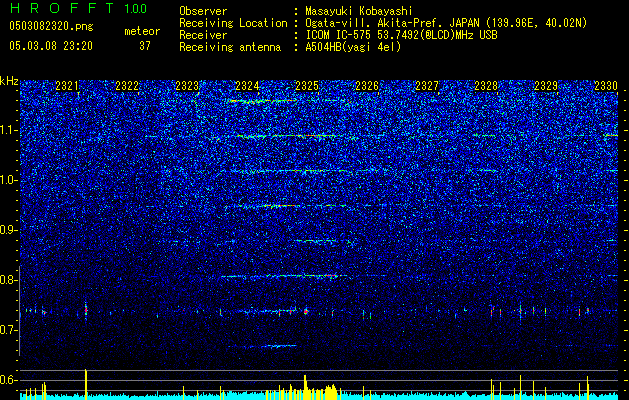Click the 2330 time marker
The image size is (629, 400).
pyautogui.click(x=606, y=86)
